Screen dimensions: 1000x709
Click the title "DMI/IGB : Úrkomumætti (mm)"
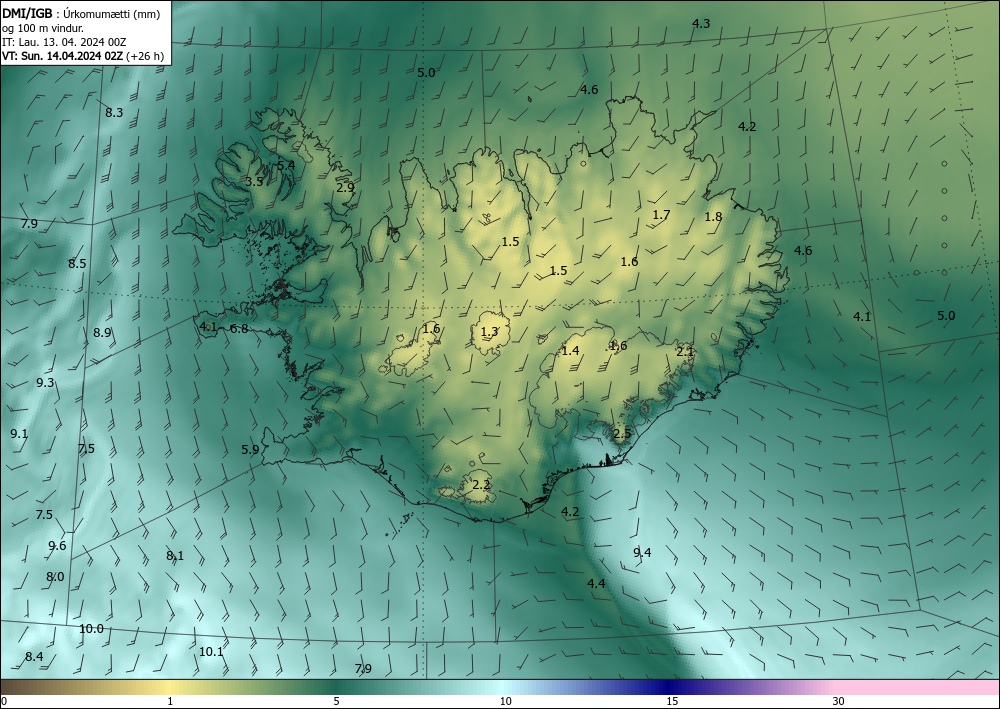pyautogui.click(x=80, y=13)
